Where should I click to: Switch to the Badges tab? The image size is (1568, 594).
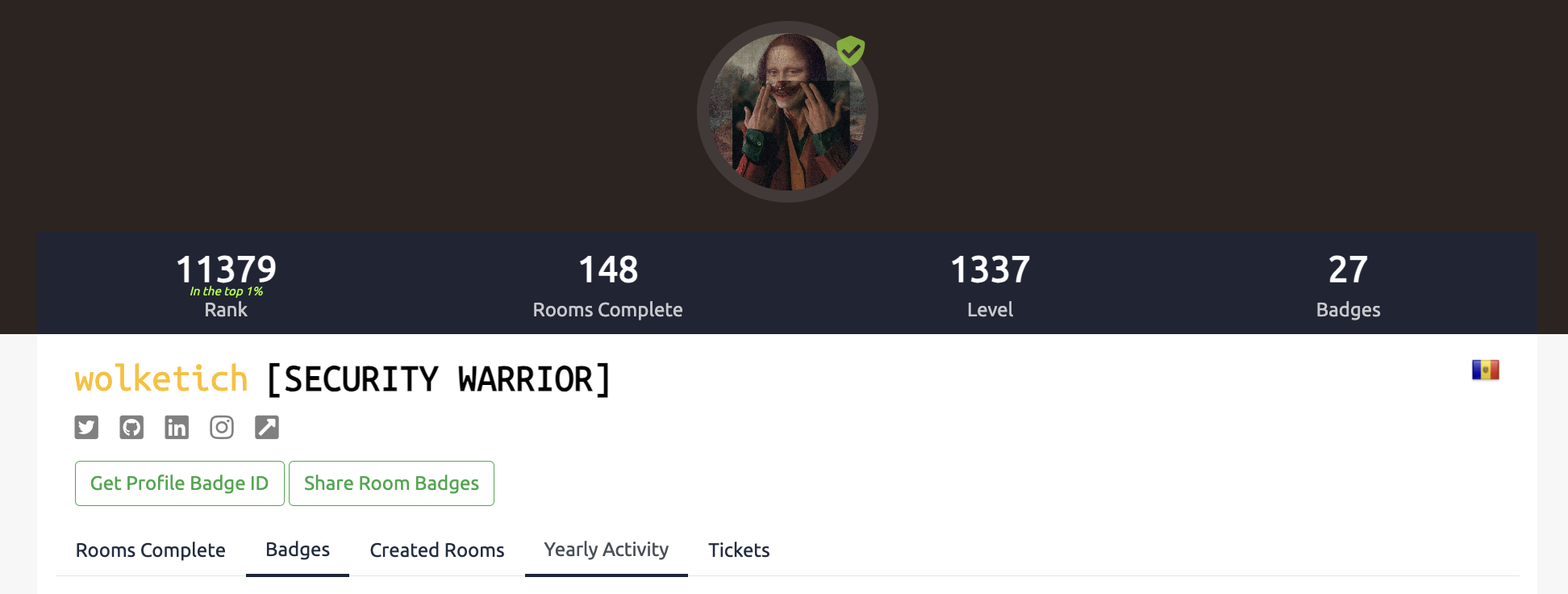(298, 550)
